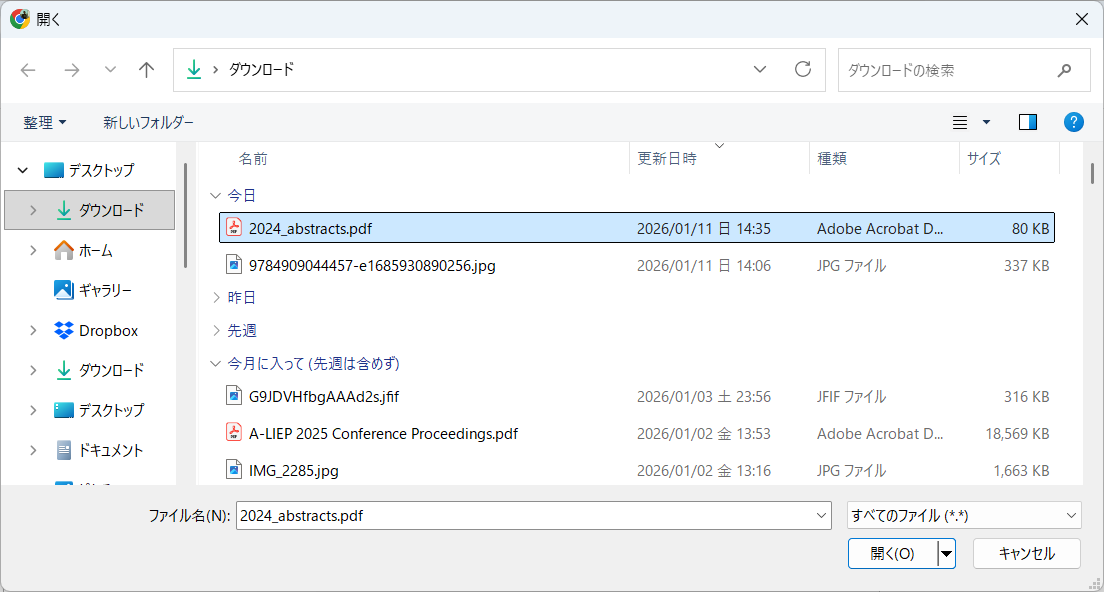This screenshot has width=1104, height=592.
Task: Click the Up directory arrow icon
Action: click(147, 70)
